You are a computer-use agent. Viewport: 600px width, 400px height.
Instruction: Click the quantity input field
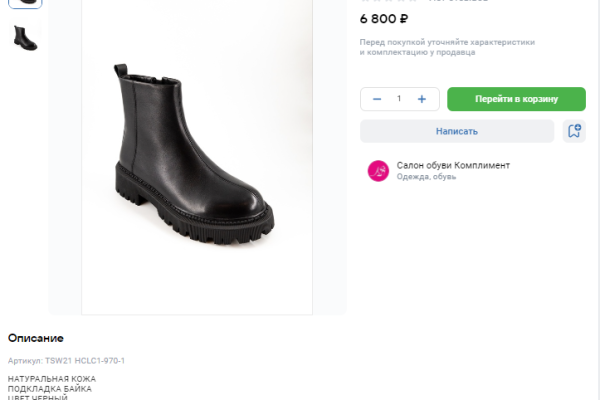point(399,99)
